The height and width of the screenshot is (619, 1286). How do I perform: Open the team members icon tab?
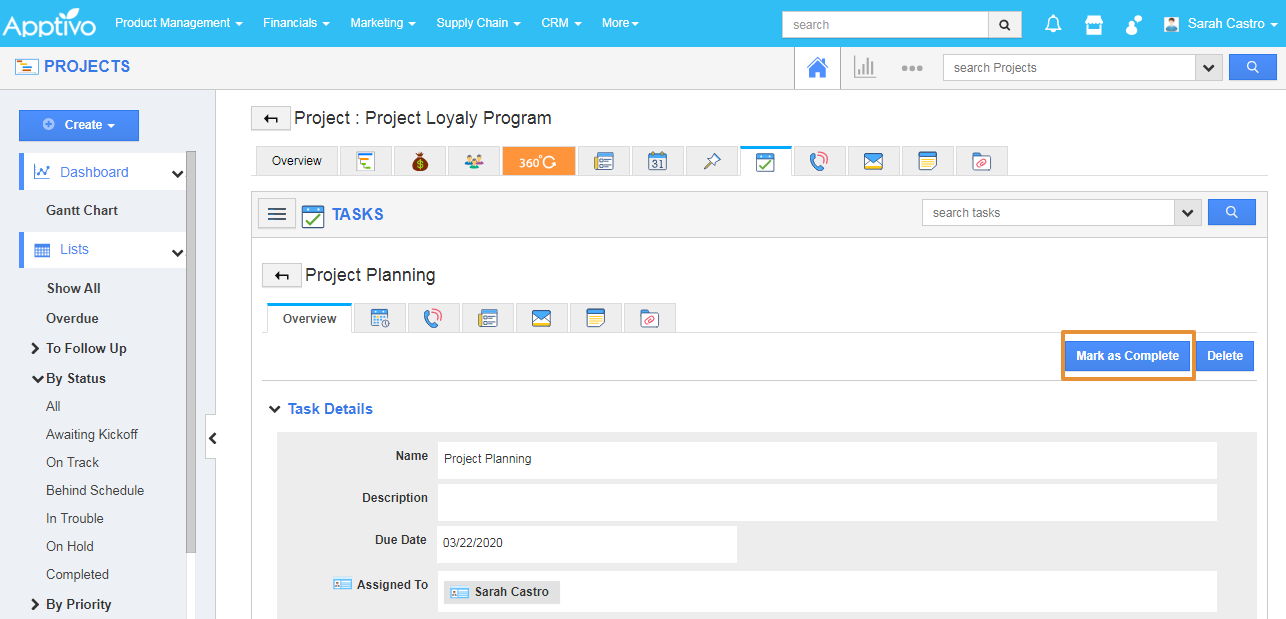click(474, 161)
